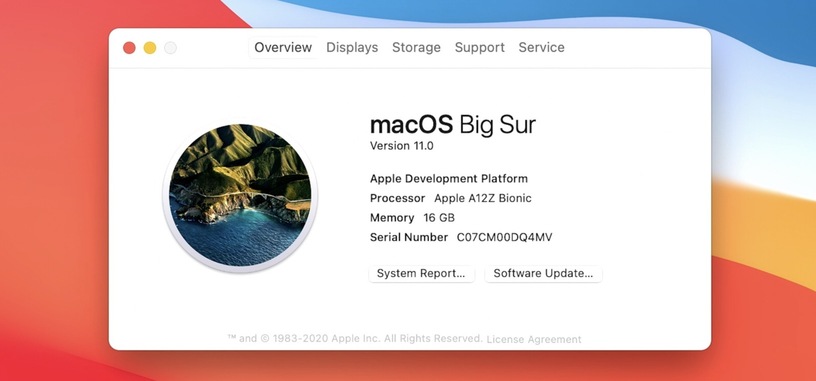Select serial number C07CM00DQ4MV

(x=504, y=237)
